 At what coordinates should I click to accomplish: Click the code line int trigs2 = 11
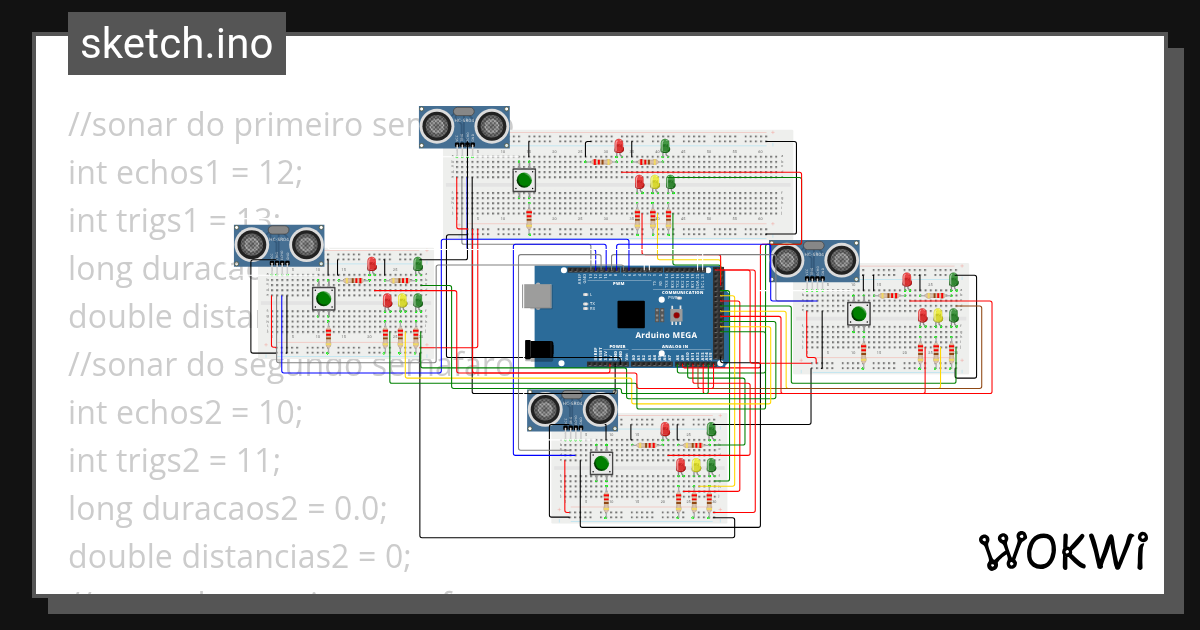(x=174, y=460)
